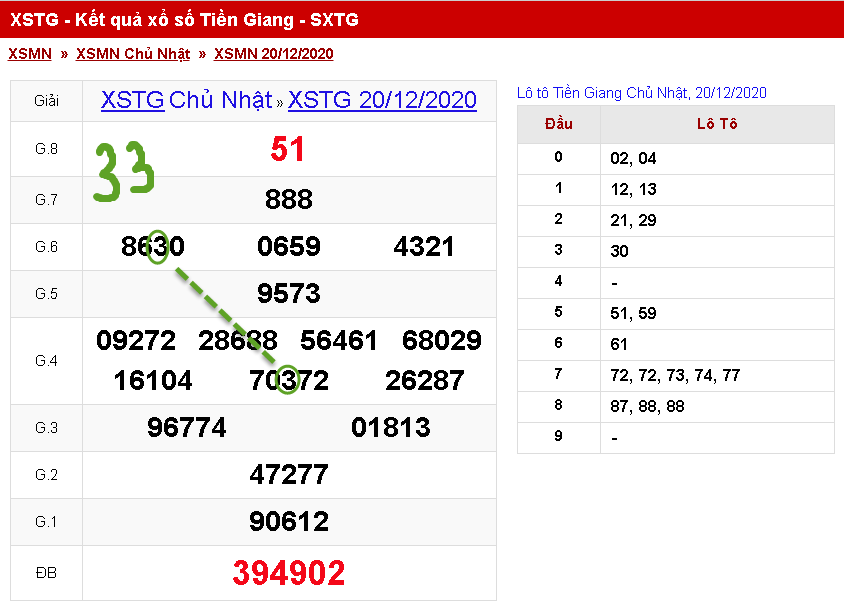Click the Lô tô Tiền Giang Chủ Nhật title
This screenshot has height=616, width=844.
pyautogui.click(x=642, y=93)
